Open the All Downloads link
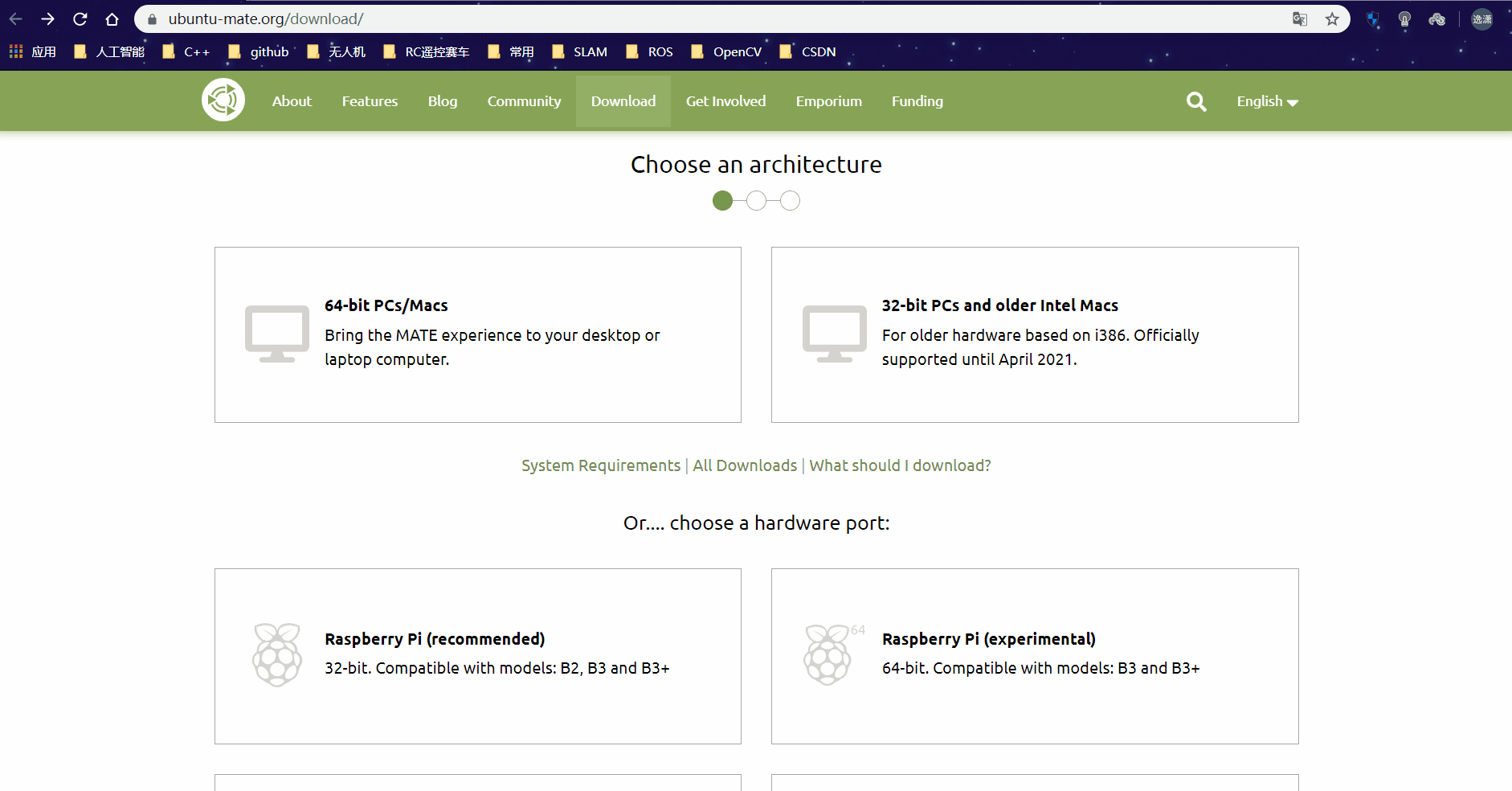This screenshot has width=1512, height=791. (x=745, y=465)
